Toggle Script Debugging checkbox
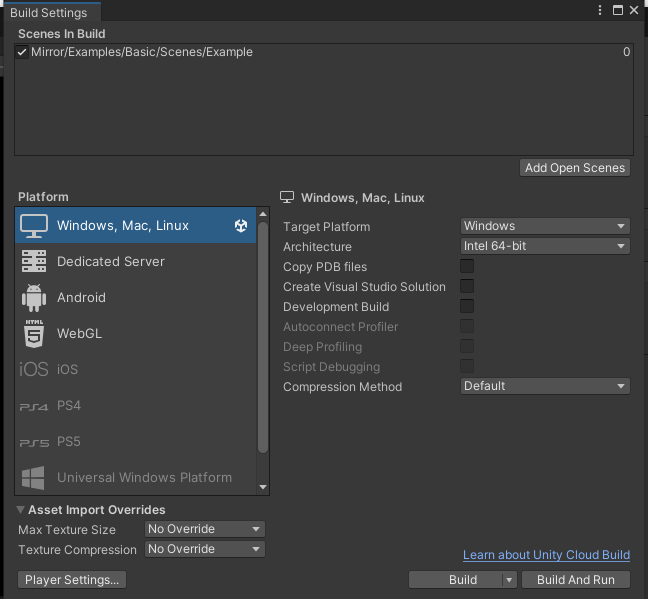Image resolution: width=648 pixels, height=599 pixels. tap(467, 366)
